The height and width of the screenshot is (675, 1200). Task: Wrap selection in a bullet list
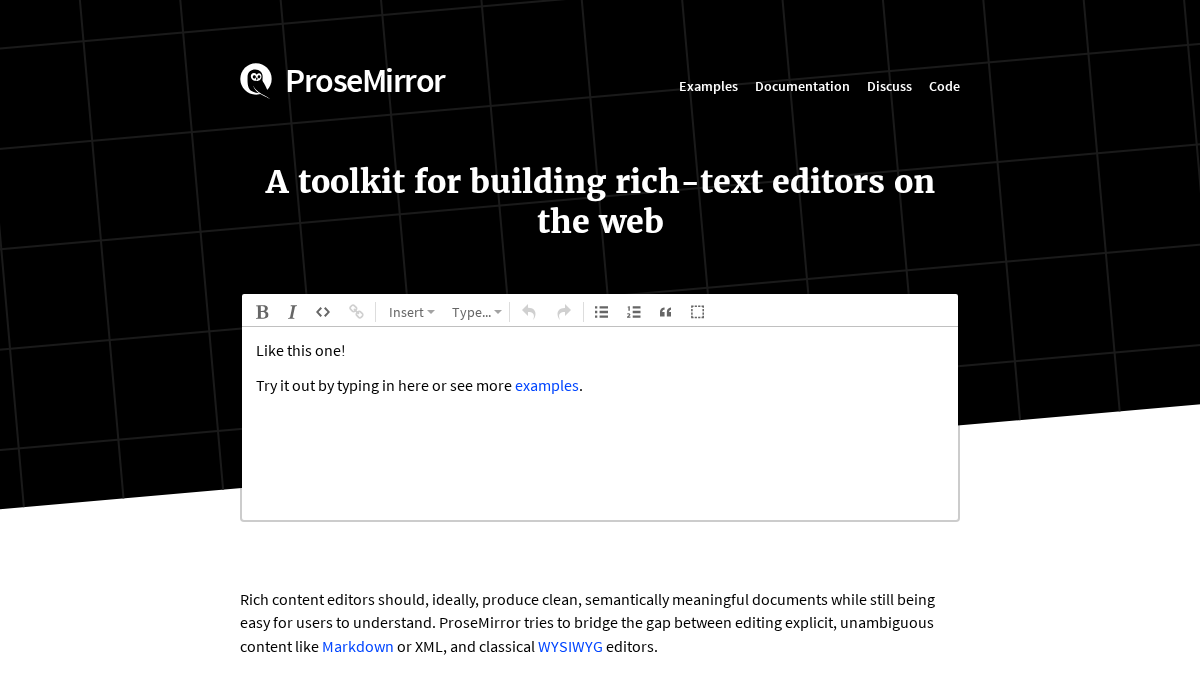601,312
